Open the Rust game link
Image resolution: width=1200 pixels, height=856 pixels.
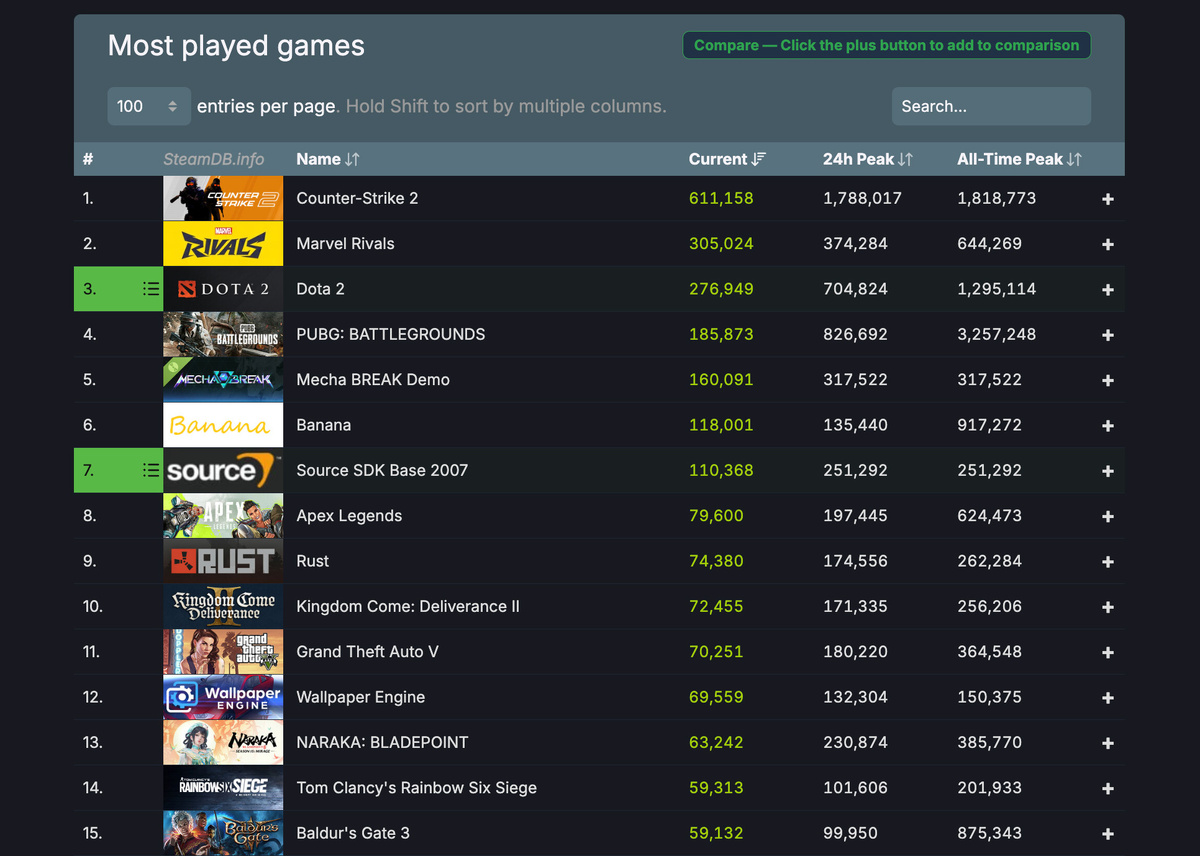[312, 561]
